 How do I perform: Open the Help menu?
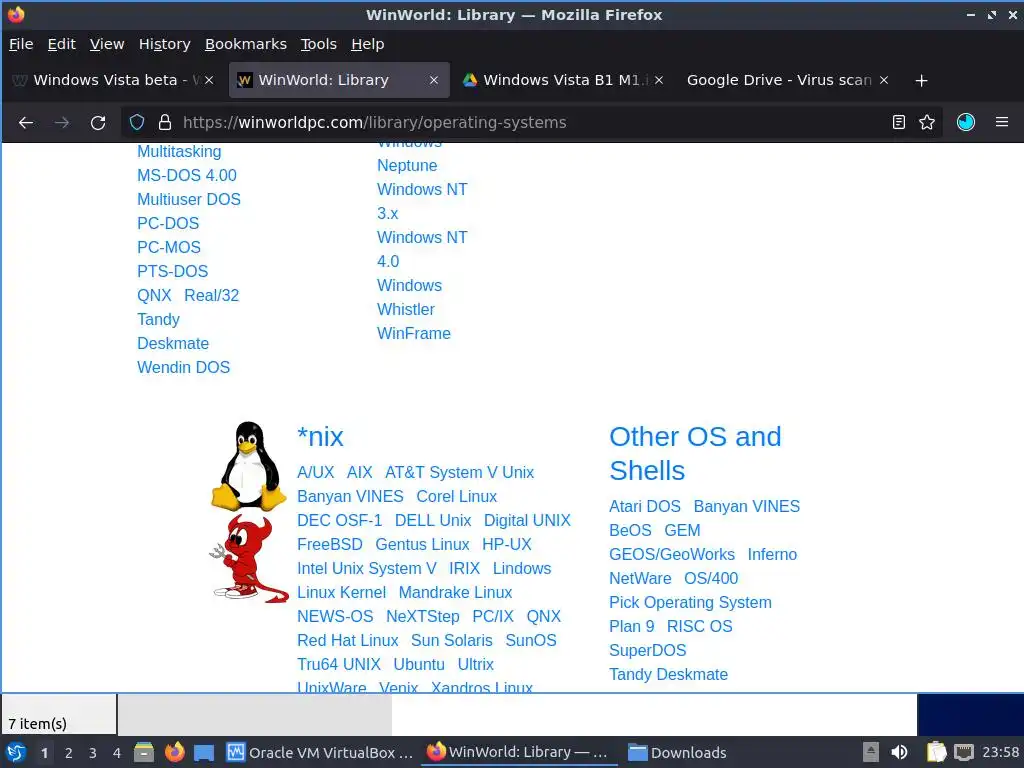[x=368, y=44]
